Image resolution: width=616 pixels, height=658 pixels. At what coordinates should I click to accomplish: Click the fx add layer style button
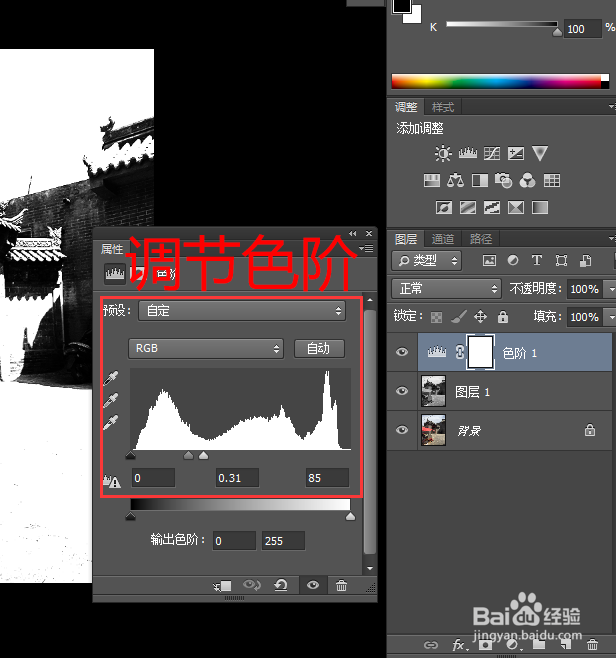coord(459,644)
